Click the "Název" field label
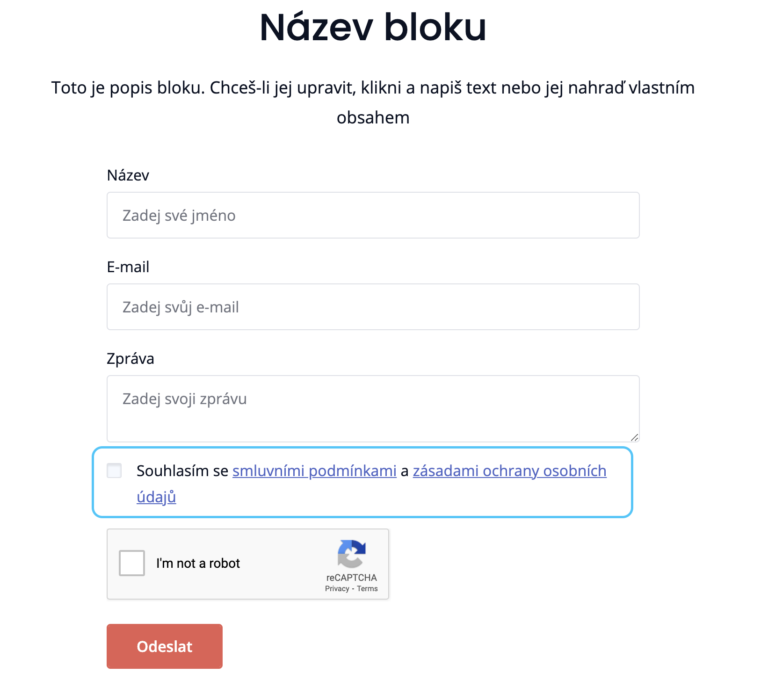The width and height of the screenshot is (768, 695). 128,175
